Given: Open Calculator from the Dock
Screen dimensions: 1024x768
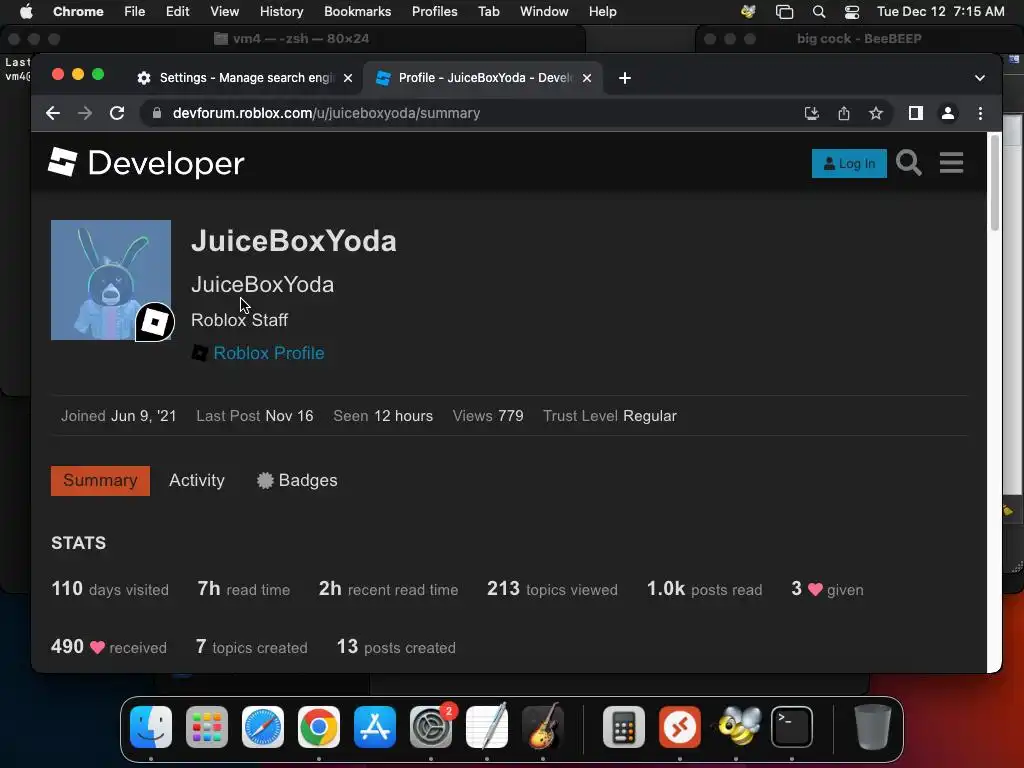Looking at the screenshot, I should [624, 727].
